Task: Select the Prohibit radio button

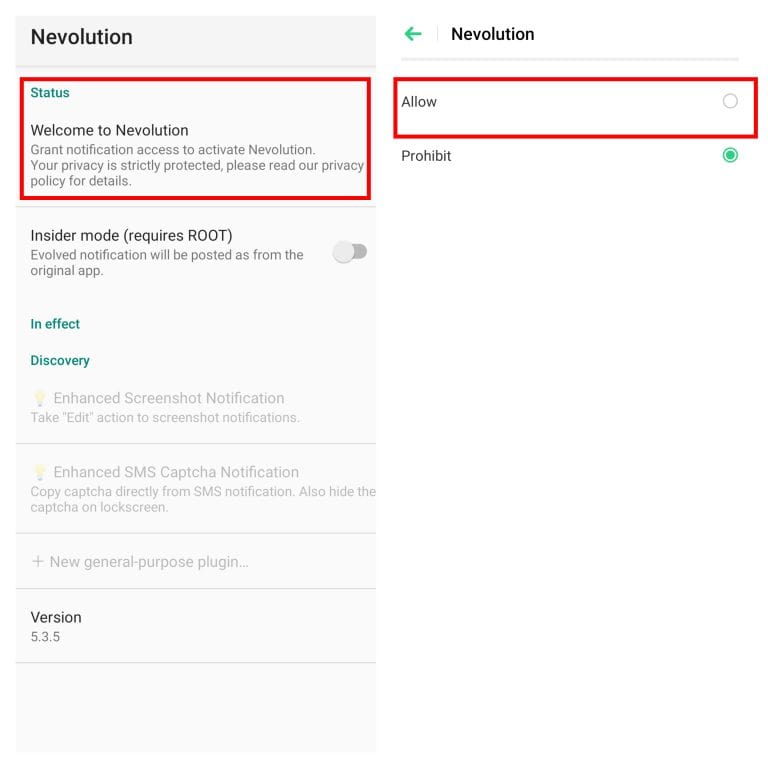Action: tap(730, 155)
